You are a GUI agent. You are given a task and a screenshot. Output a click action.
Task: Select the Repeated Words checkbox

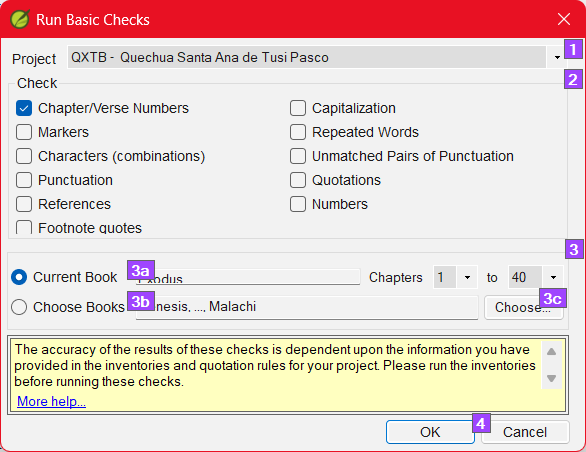point(298,132)
